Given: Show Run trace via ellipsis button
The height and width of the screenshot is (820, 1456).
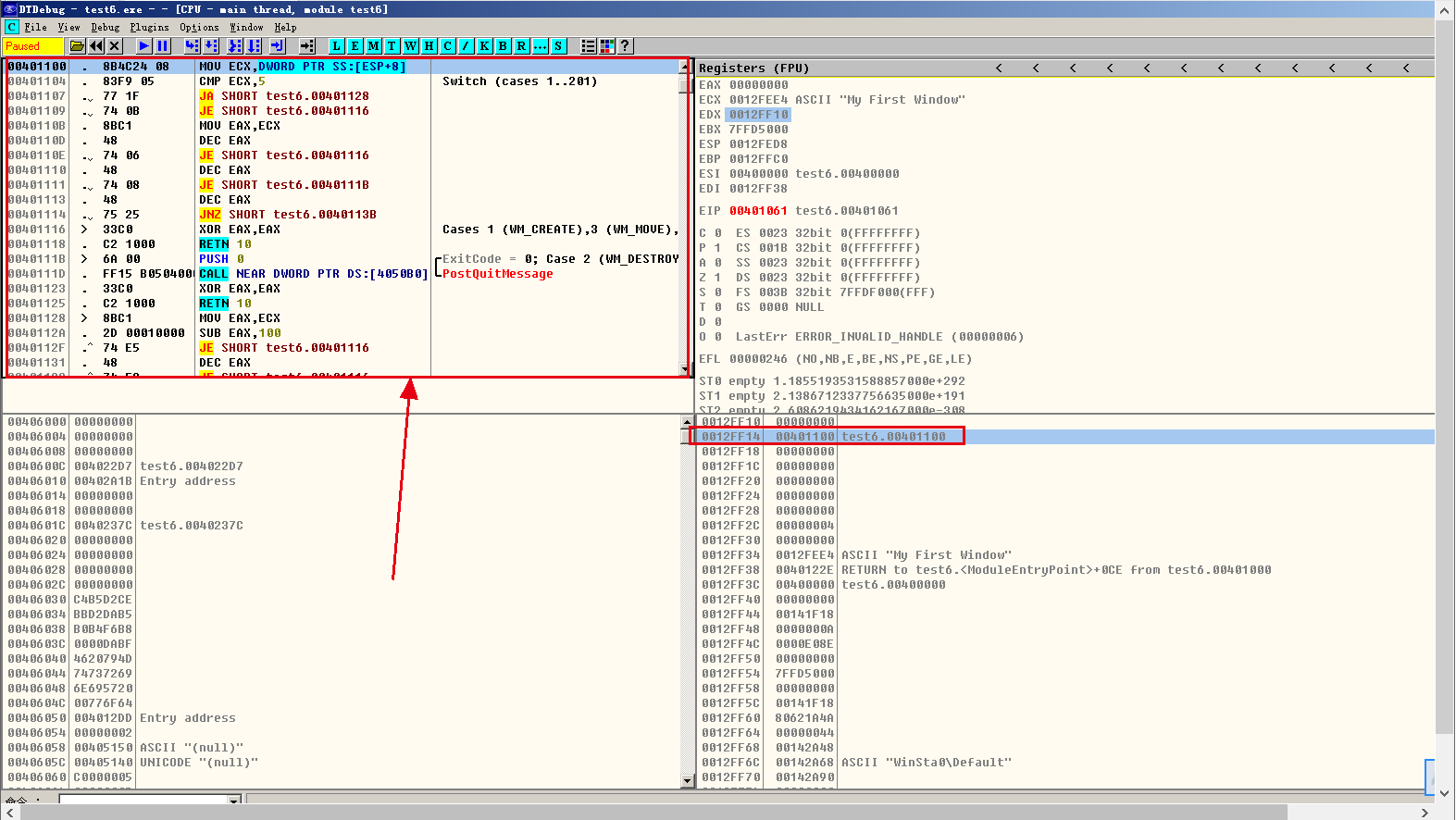Looking at the screenshot, I should (540, 45).
